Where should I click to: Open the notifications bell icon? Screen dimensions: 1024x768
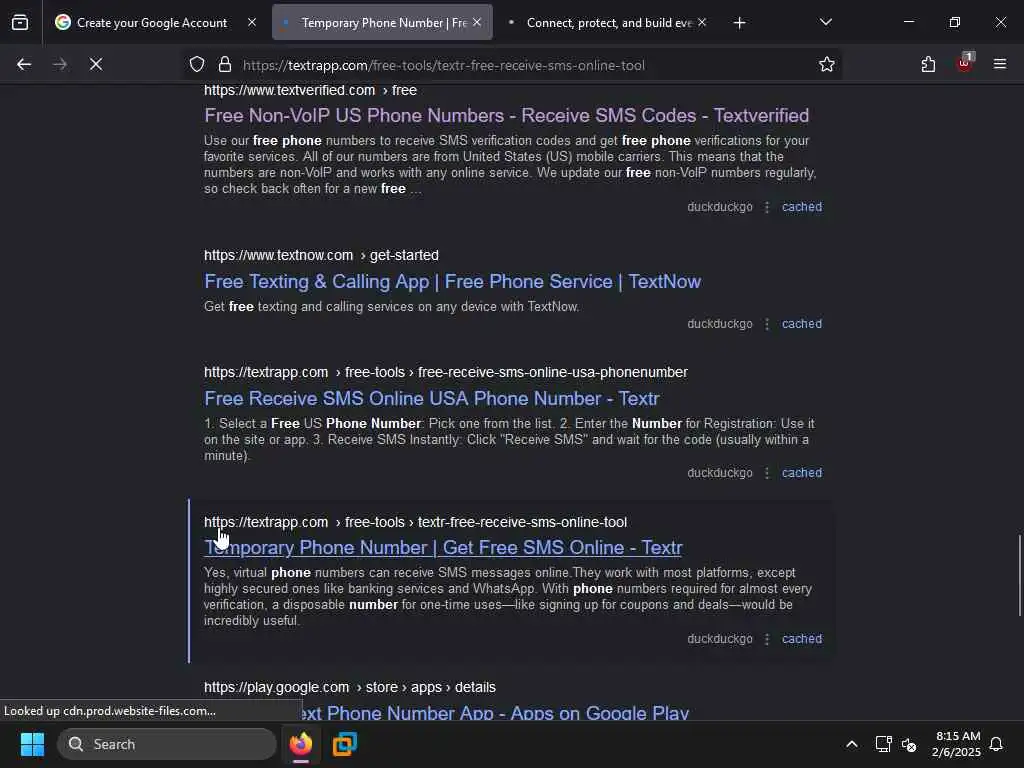996,744
